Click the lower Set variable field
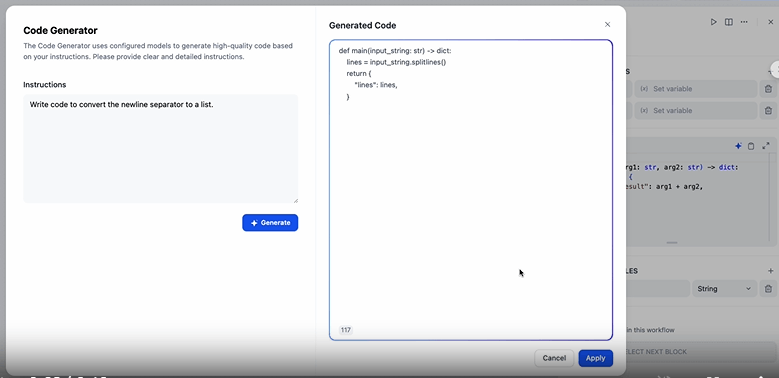This screenshot has height=378, width=779. (696, 110)
